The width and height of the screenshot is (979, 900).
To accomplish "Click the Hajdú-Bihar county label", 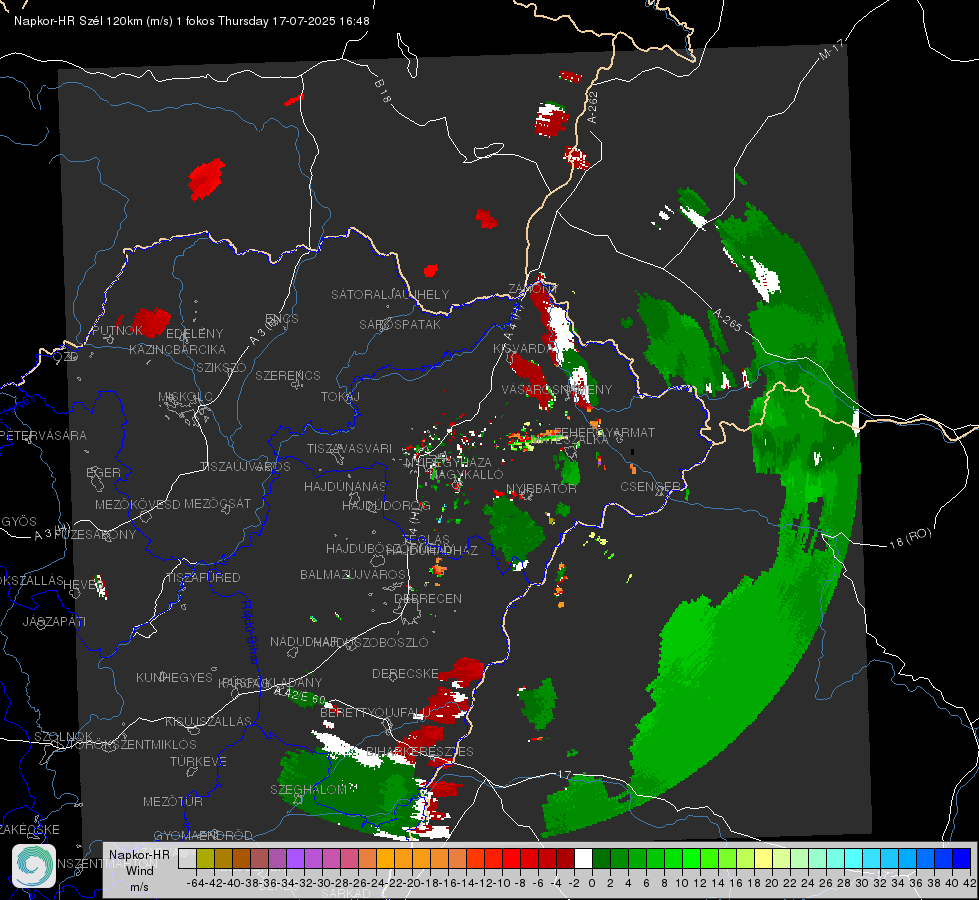I will click(x=250, y=632).
